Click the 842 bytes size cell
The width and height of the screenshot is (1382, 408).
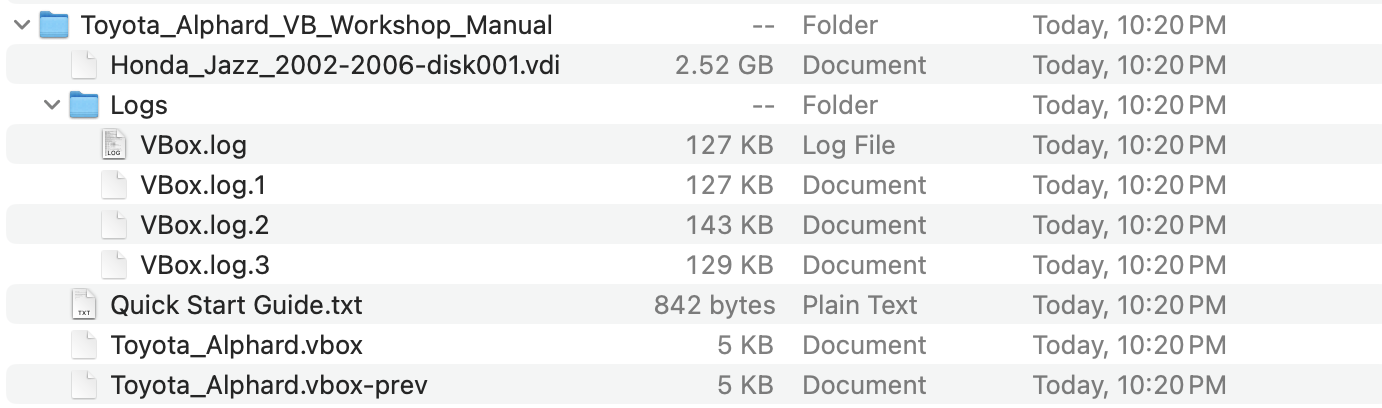tap(714, 305)
